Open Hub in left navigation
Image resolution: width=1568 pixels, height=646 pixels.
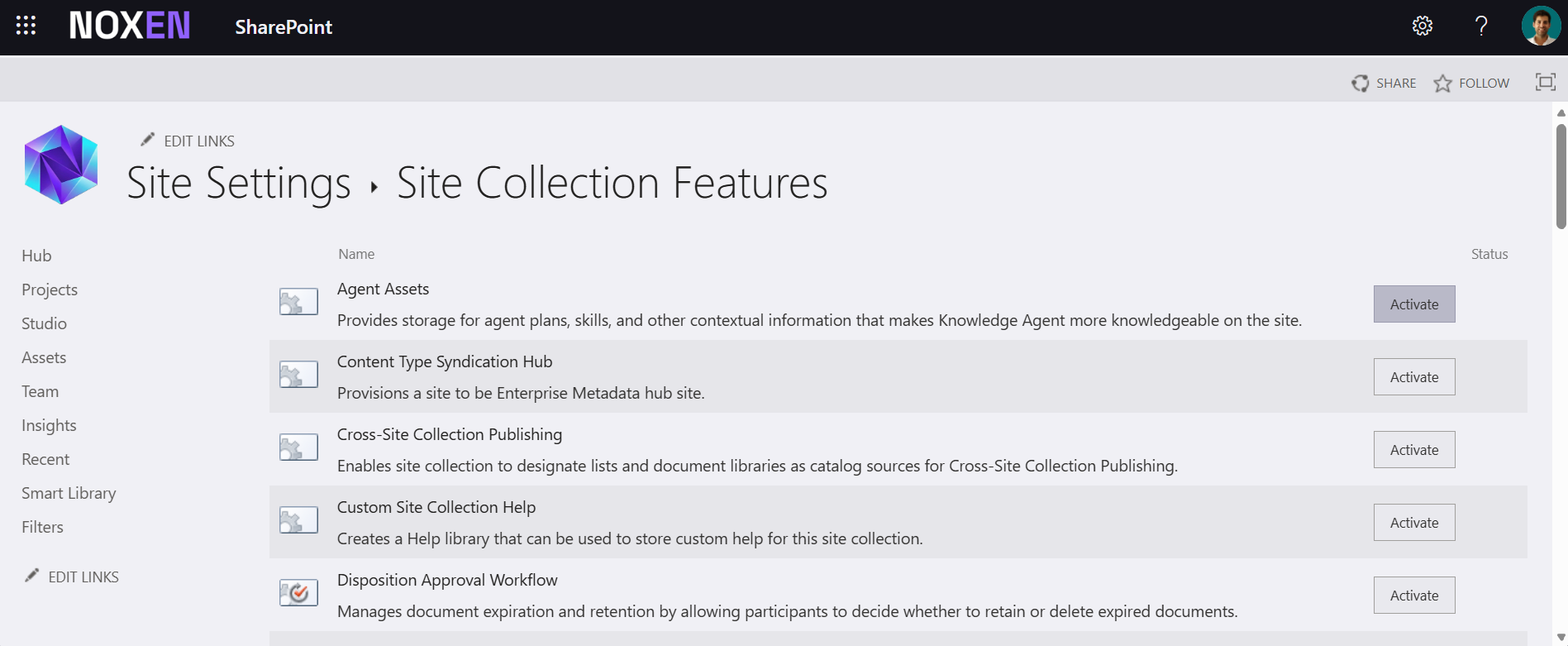pyautogui.click(x=36, y=256)
